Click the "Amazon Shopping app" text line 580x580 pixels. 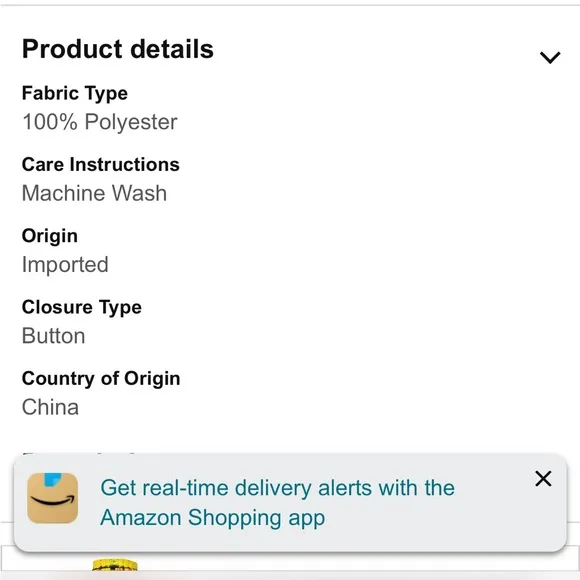(213, 517)
